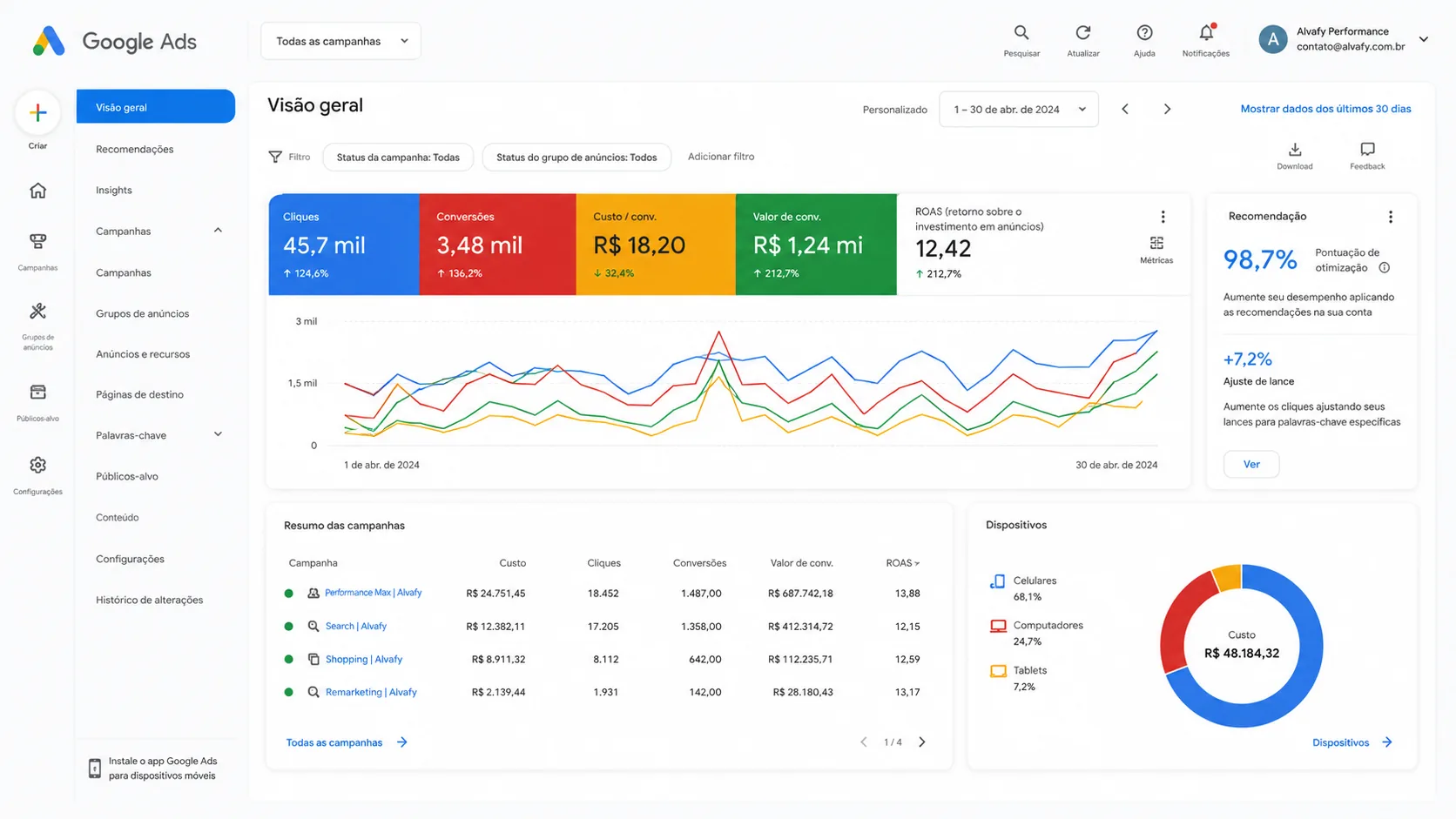The image size is (1456, 819).
Task: Open the Ajuda help icon
Action: click(x=1144, y=32)
